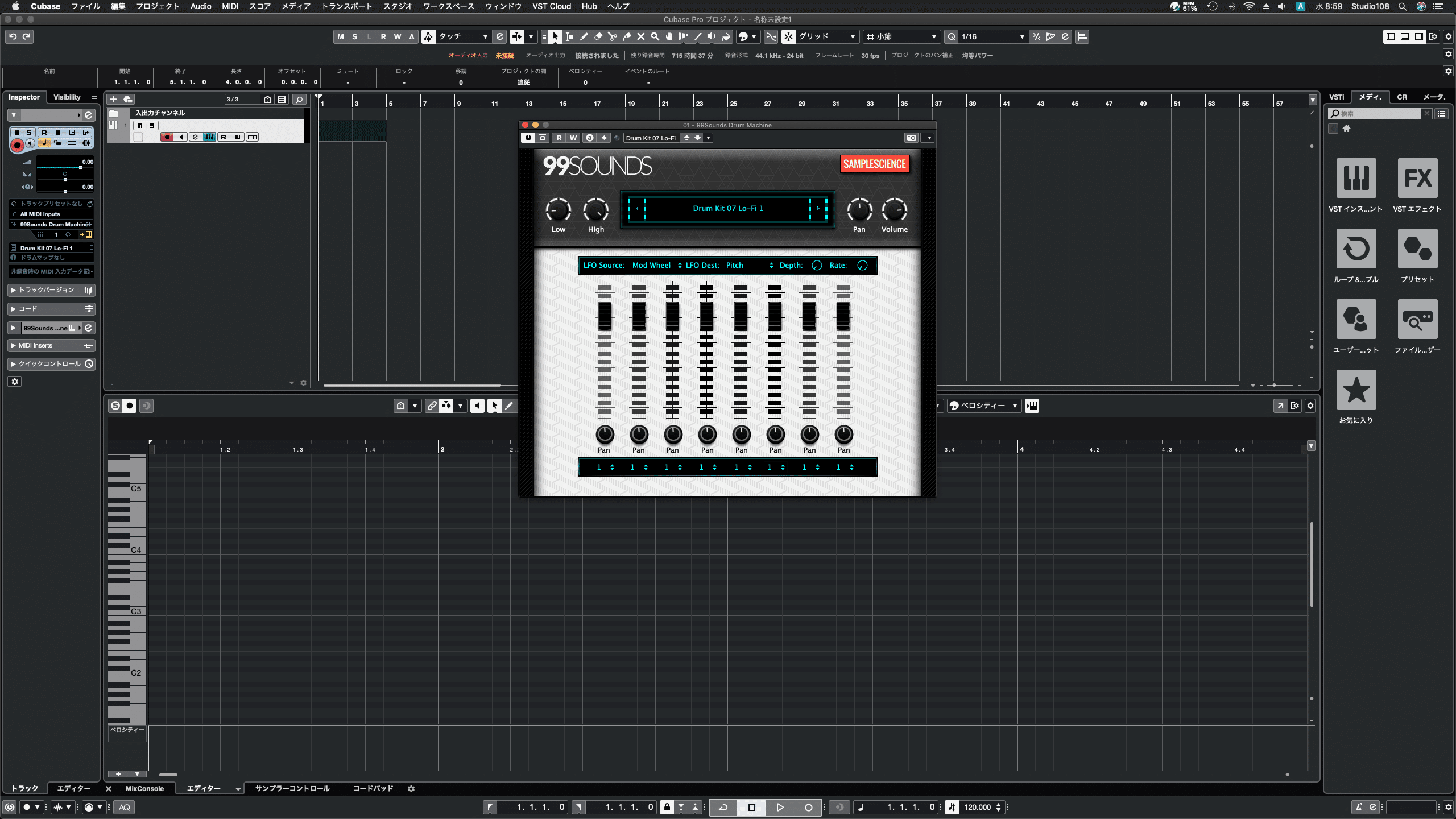Open the Velocity controller lane dropdown
The height and width of the screenshot is (819, 1456).
pyautogui.click(x=983, y=406)
